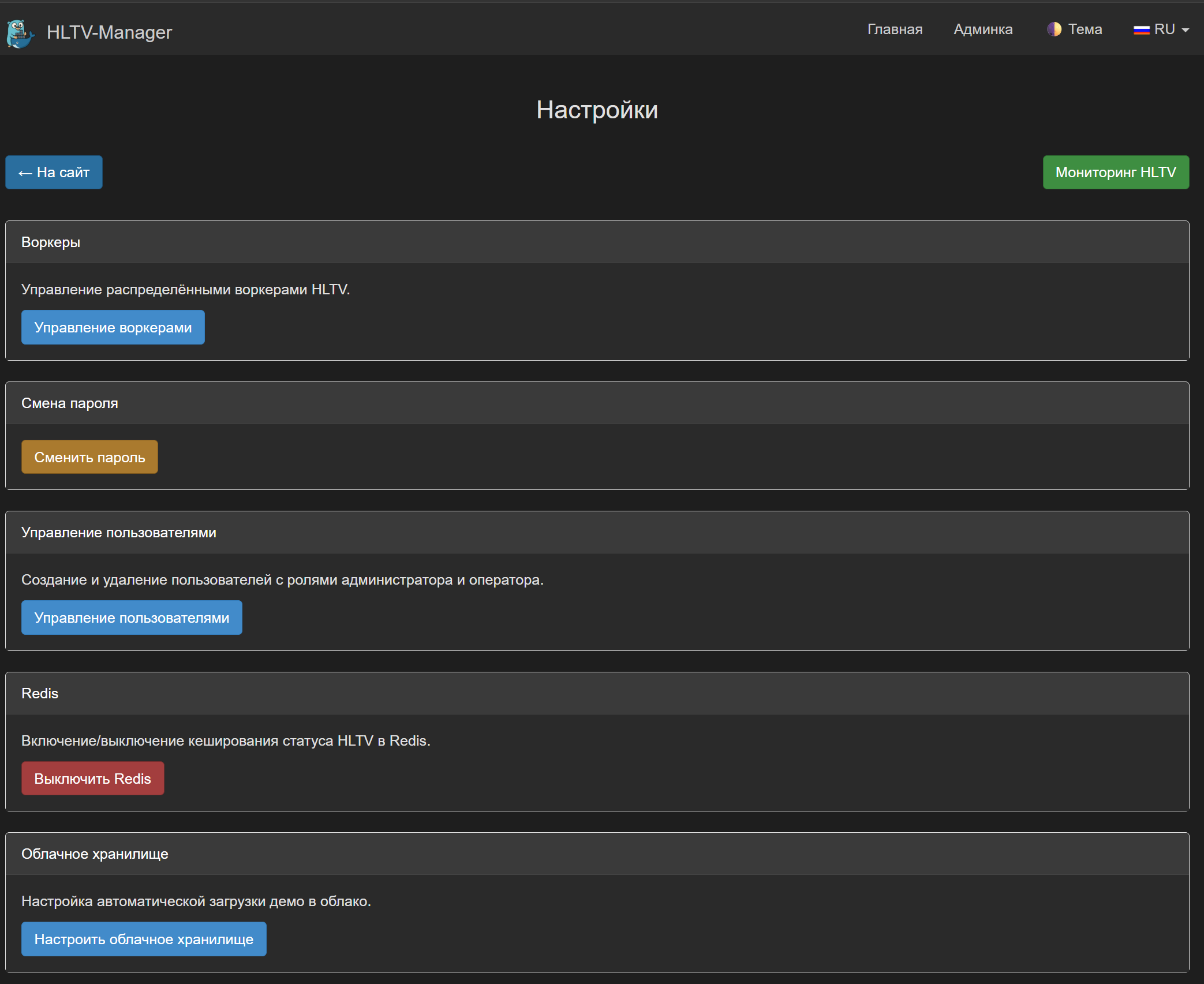Image resolution: width=1204 pixels, height=984 pixels.
Task: Go to Главная in navbar
Action: (895, 29)
